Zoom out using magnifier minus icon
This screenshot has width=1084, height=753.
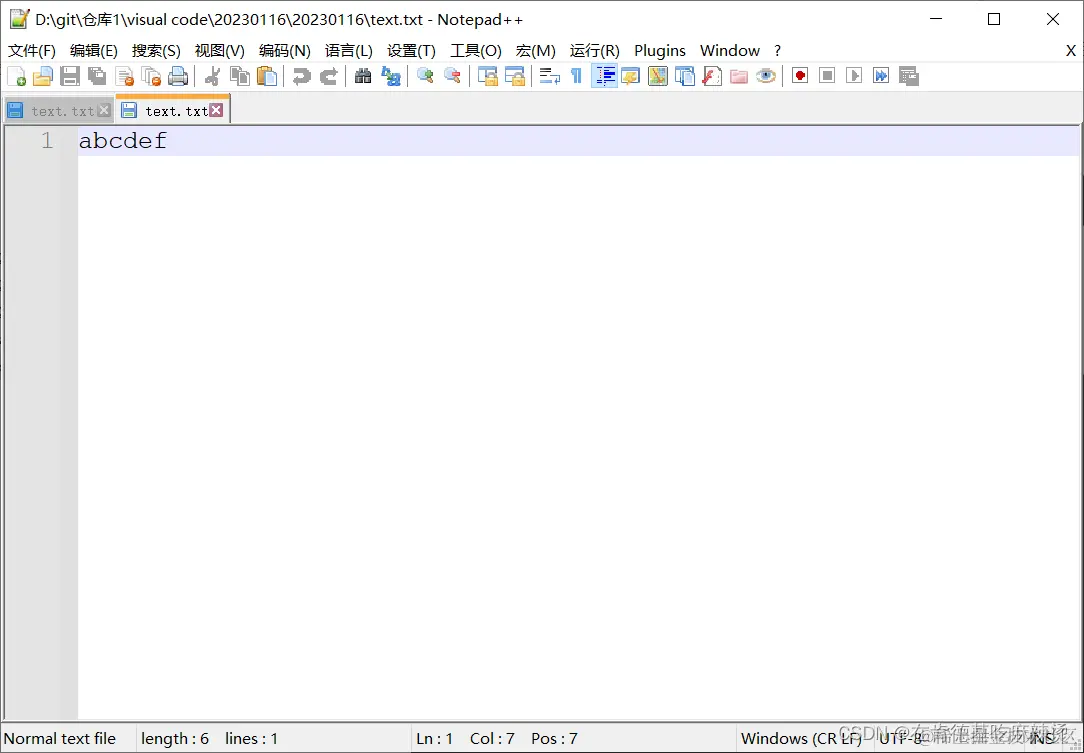(x=452, y=76)
